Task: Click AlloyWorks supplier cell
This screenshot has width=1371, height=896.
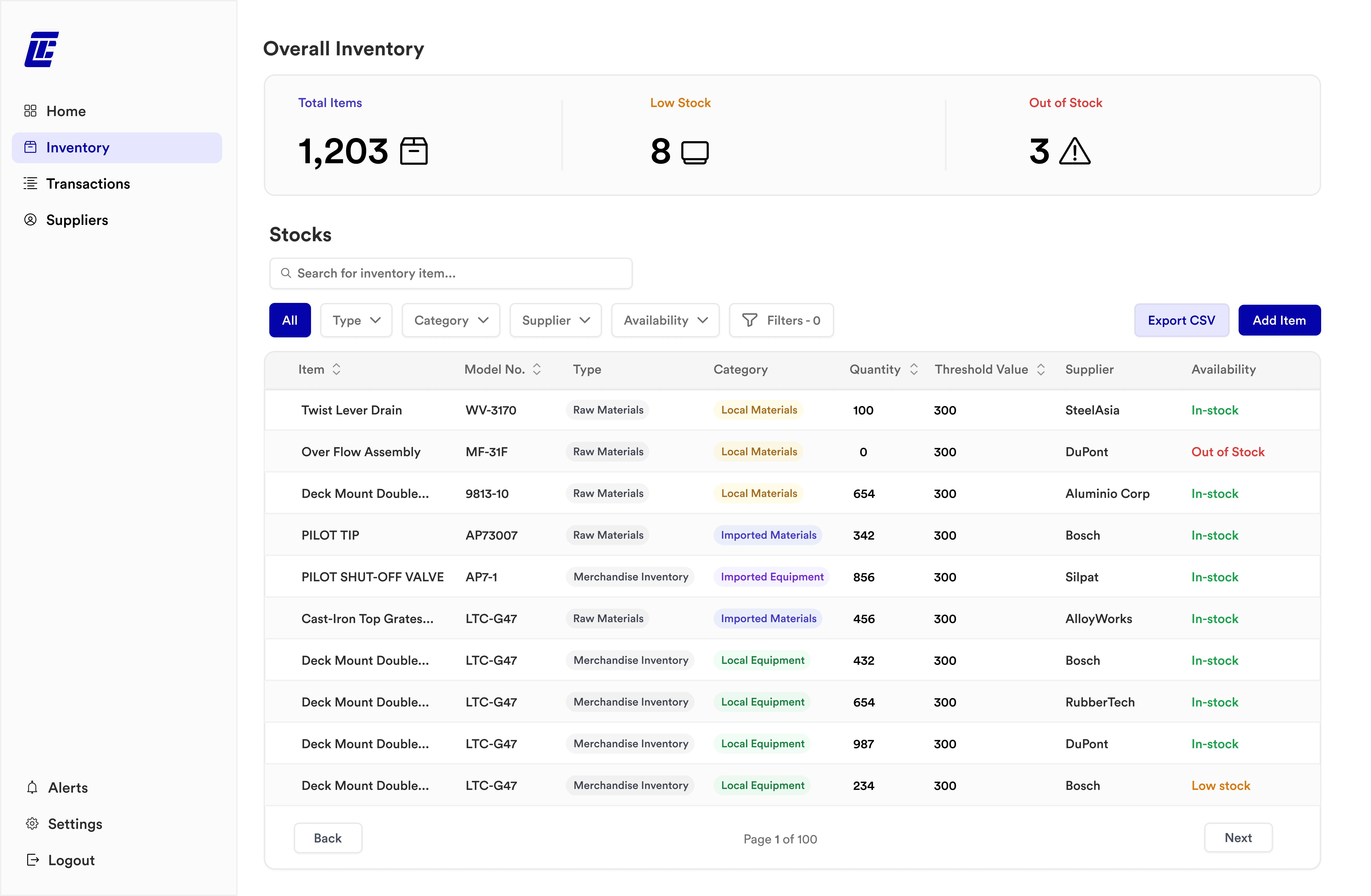Action: 1099,619
